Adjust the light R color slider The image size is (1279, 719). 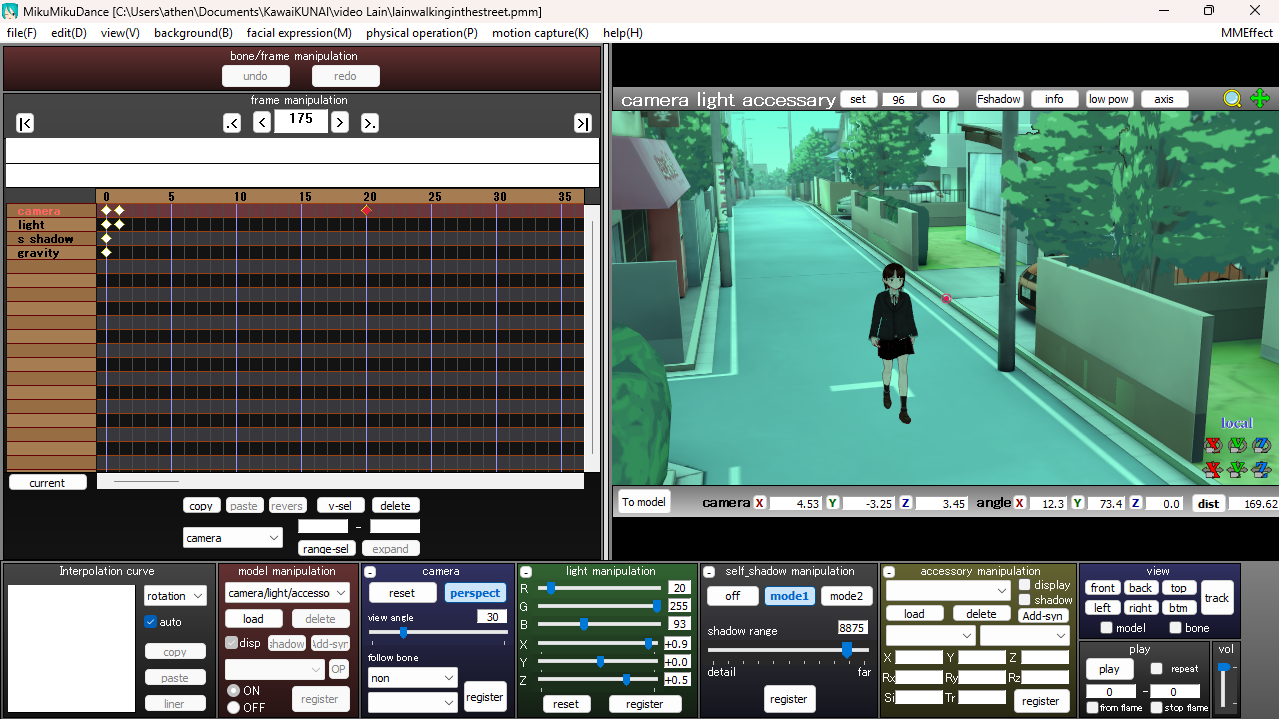[600, 588]
